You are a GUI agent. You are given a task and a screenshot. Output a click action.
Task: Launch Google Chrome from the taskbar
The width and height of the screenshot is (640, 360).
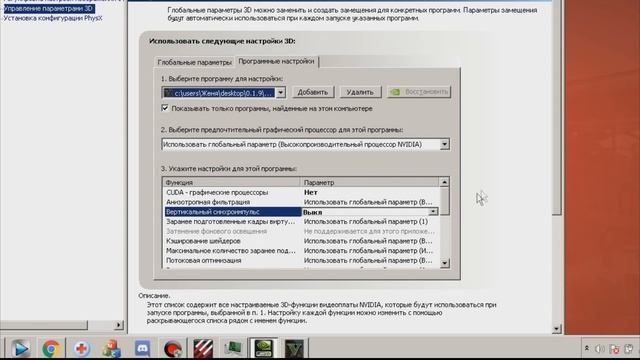pyautogui.click(x=51, y=349)
